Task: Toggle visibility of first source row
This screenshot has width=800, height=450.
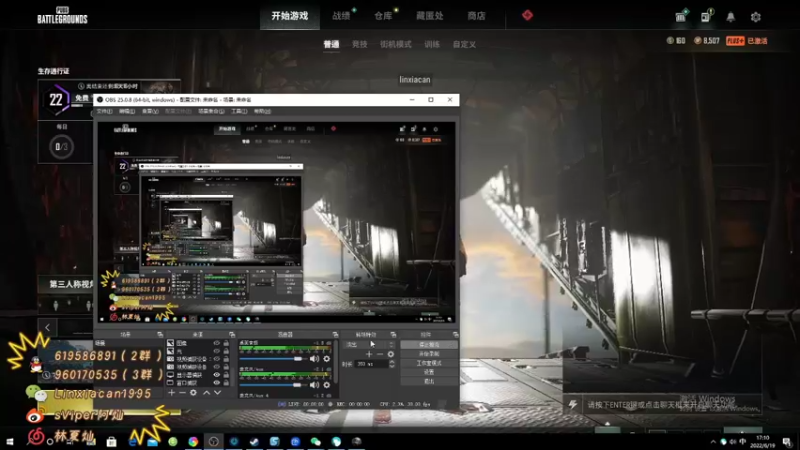Action: pos(216,343)
